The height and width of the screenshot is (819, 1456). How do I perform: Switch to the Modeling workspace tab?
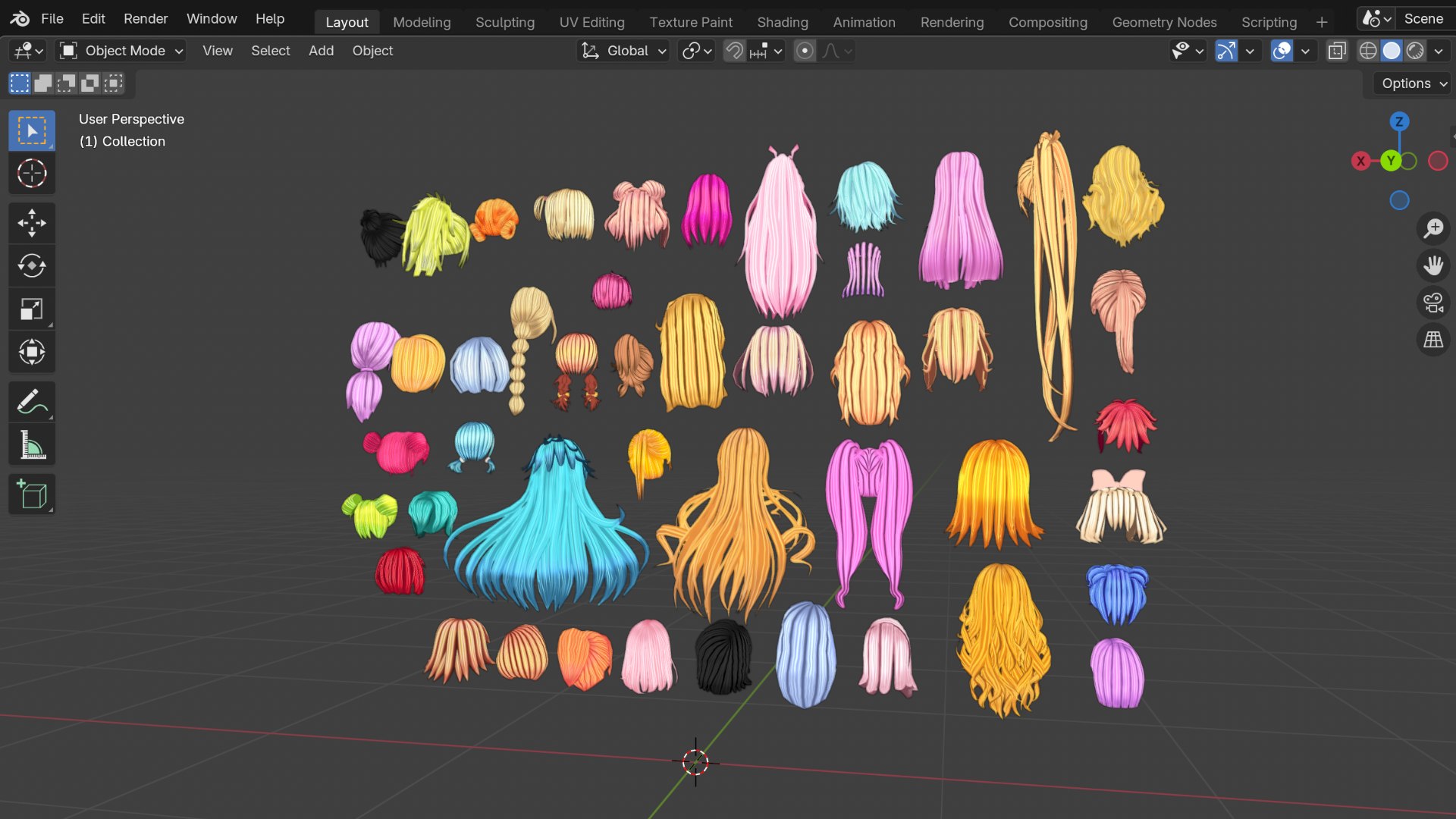[422, 22]
